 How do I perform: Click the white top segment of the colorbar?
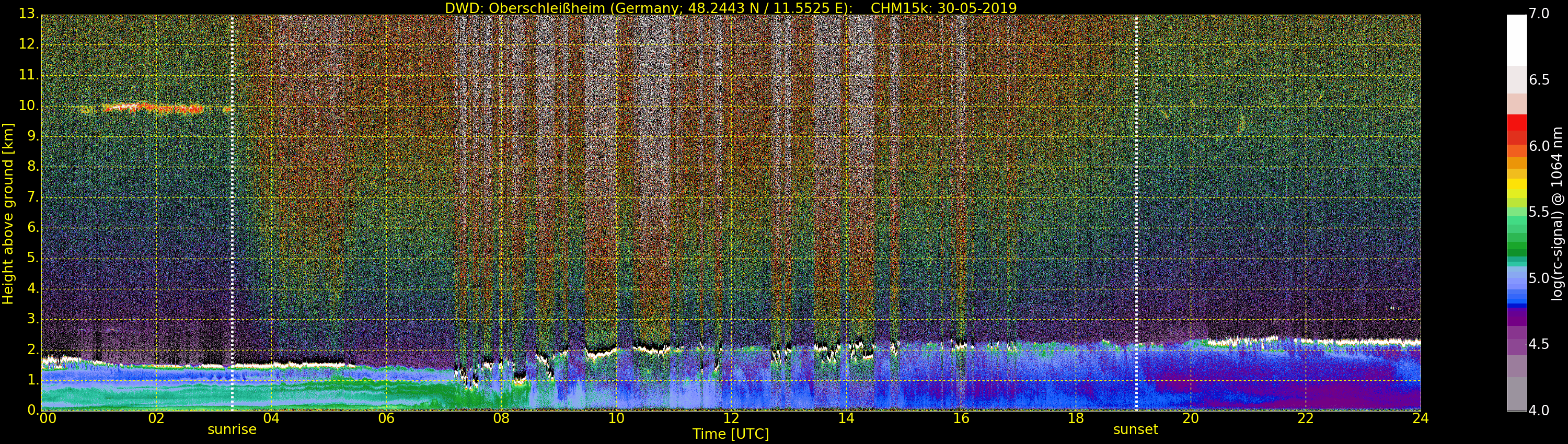click(1516, 40)
